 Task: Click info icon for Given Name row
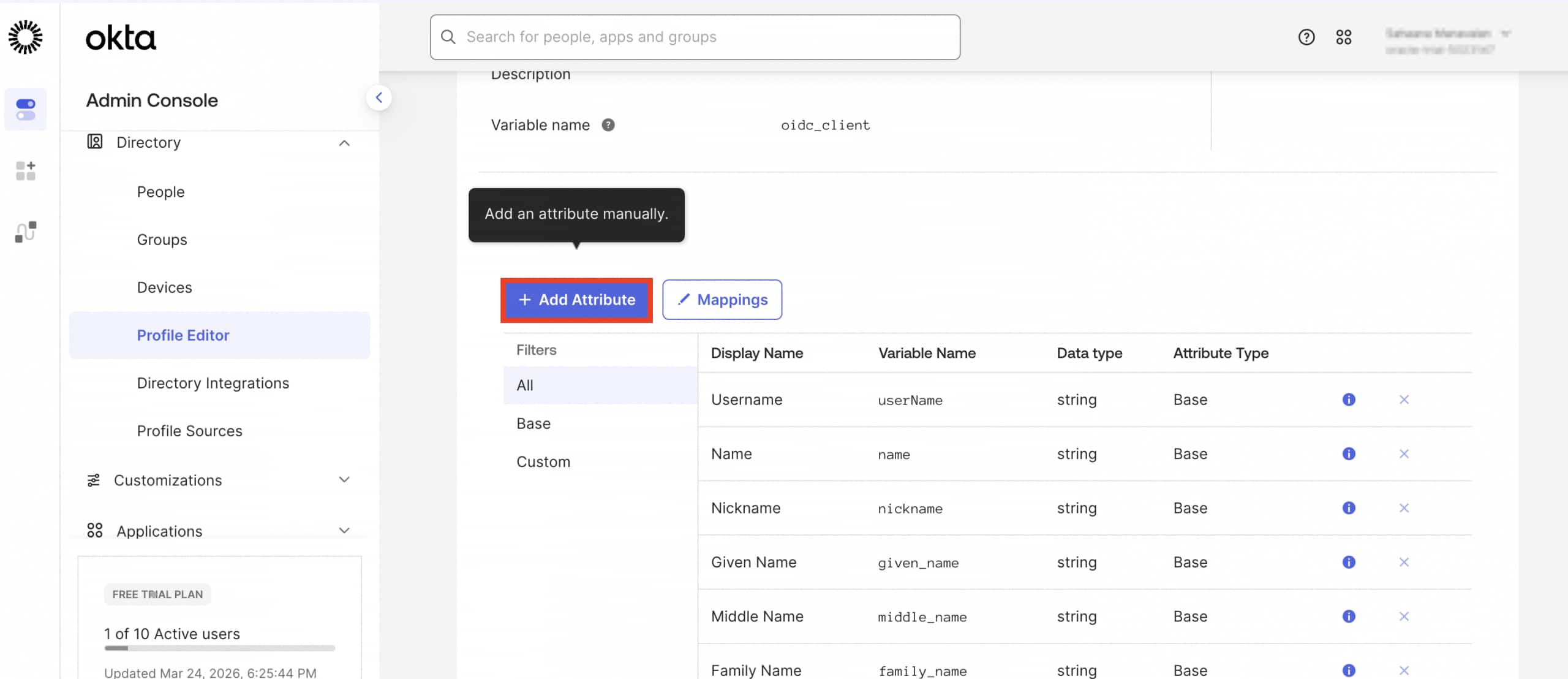coord(1349,562)
